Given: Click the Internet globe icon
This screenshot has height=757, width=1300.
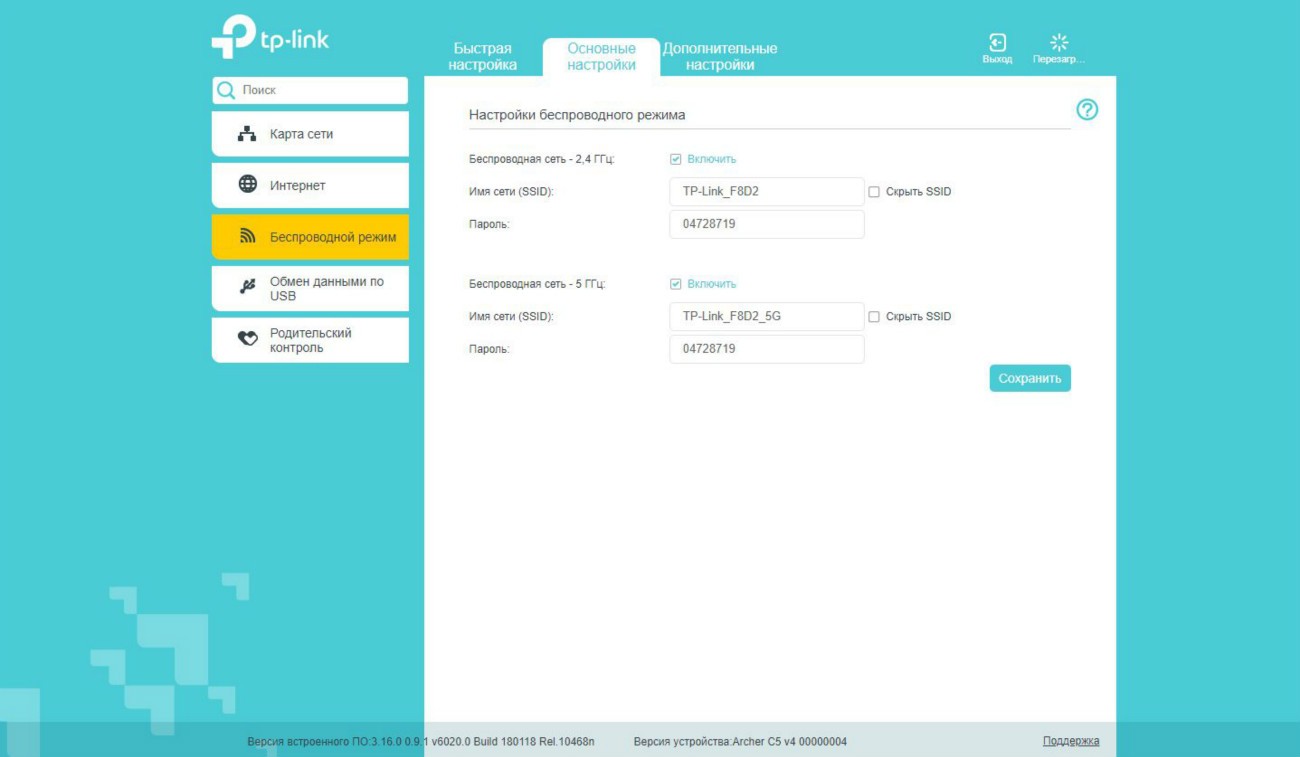Looking at the screenshot, I should coord(247,185).
